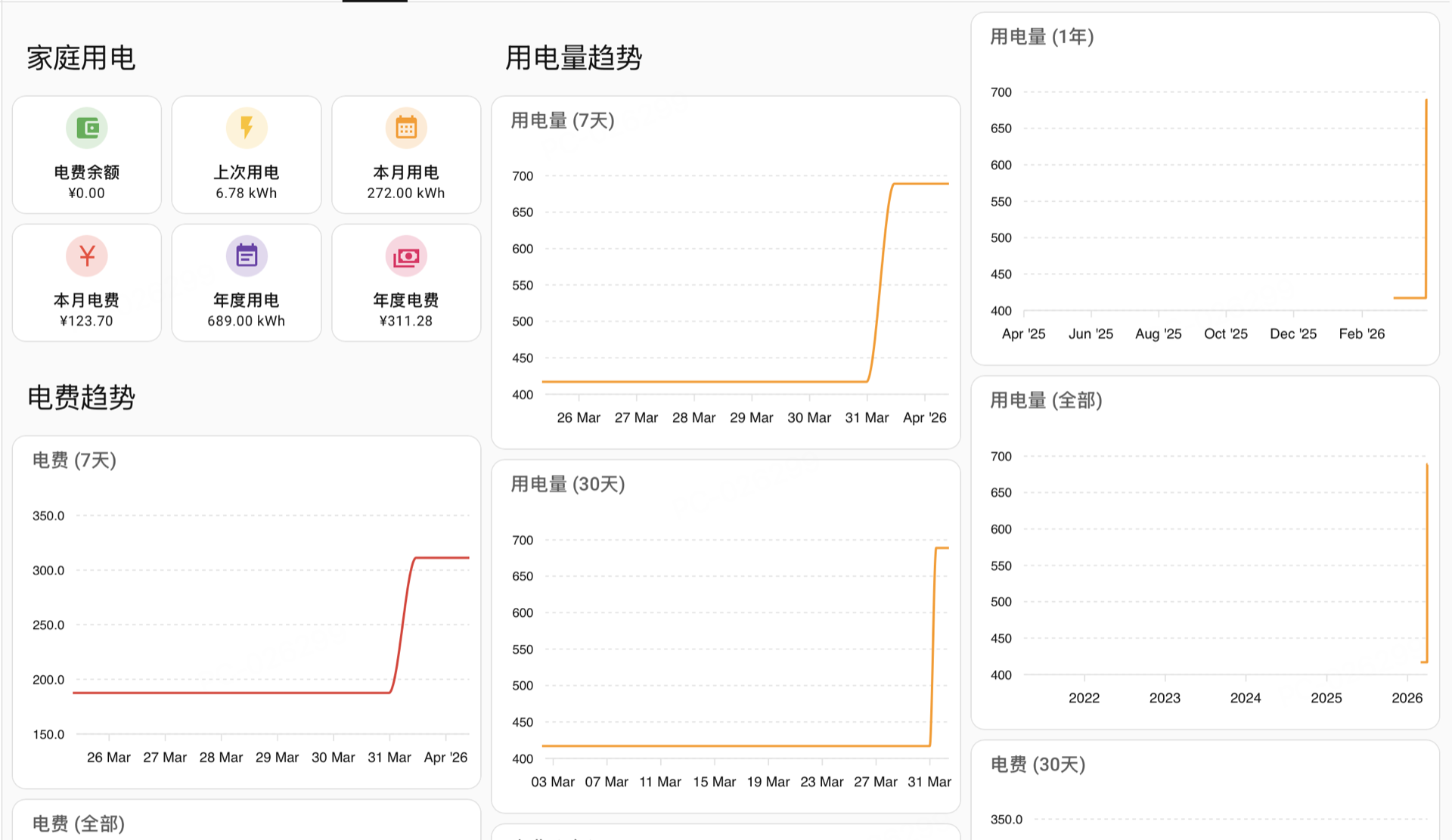Click the 用电量 (30天) chart title
The image size is (1452, 840).
click(568, 485)
